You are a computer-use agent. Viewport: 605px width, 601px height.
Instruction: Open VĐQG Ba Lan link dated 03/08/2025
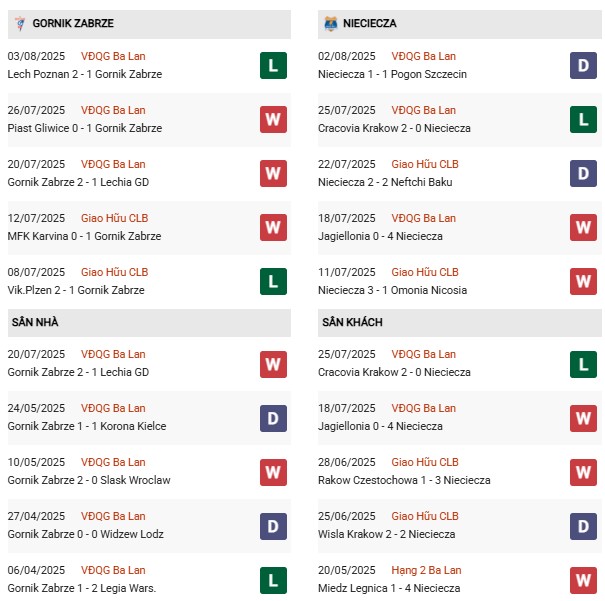tap(113, 56)
